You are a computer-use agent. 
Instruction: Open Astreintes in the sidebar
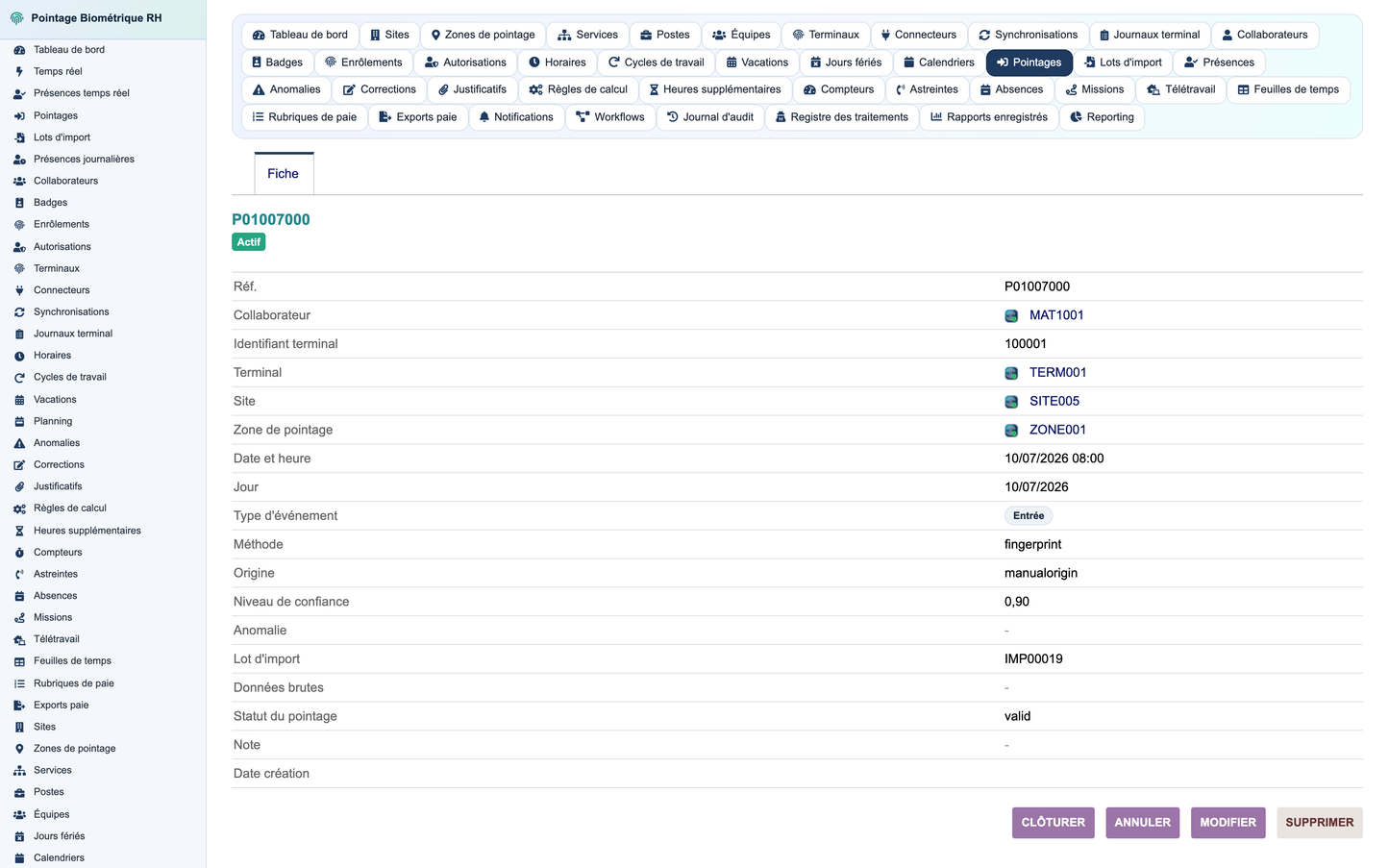pos(56,575)
